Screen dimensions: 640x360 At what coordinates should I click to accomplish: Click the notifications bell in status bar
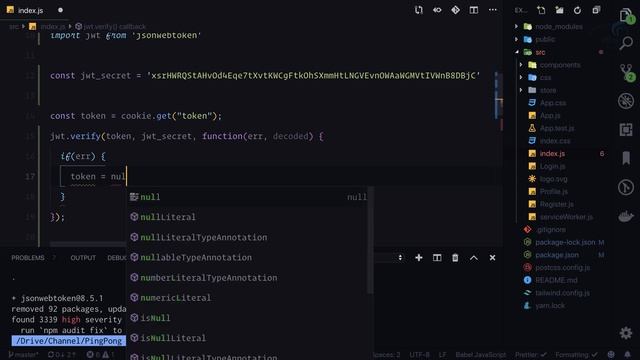[627, 355]
